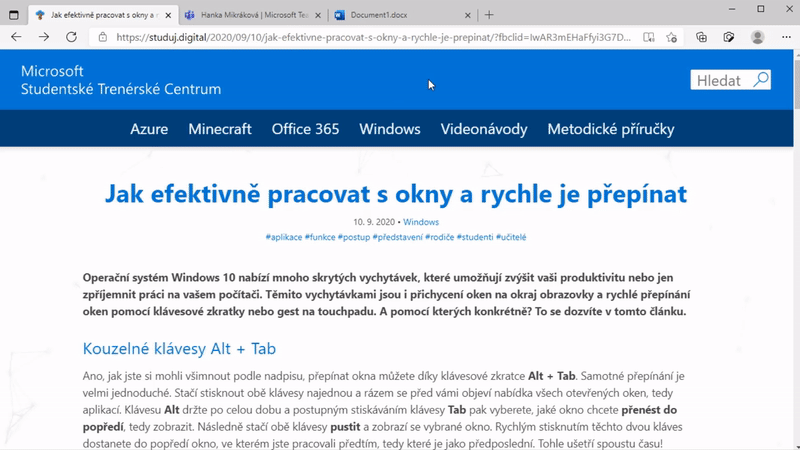
Task: Click the browser Back arrow
Action: (16, 37)
